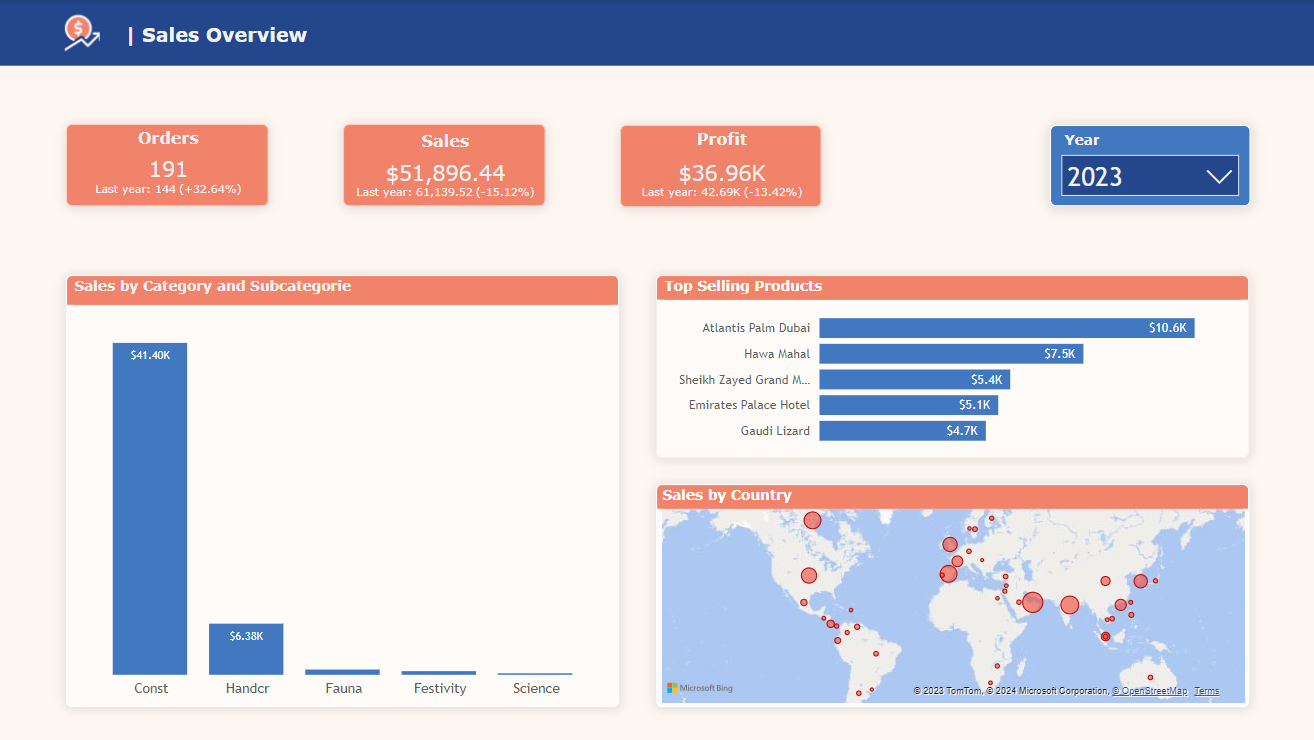Image resolution: width=1314 pixels, height=740 pixels.
Task: Click the Gaudi Lizard bar
Action: (902, 431)
